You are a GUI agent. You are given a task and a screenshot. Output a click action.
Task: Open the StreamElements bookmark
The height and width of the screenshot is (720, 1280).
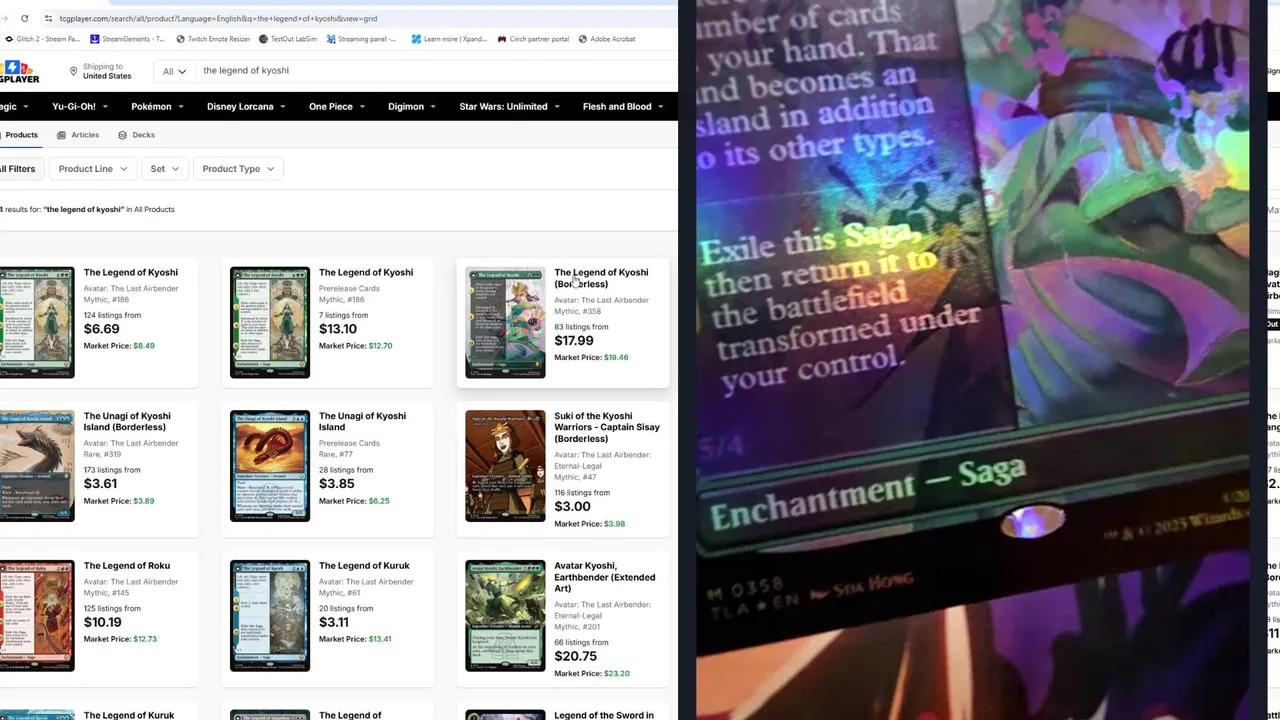point(127,39)
